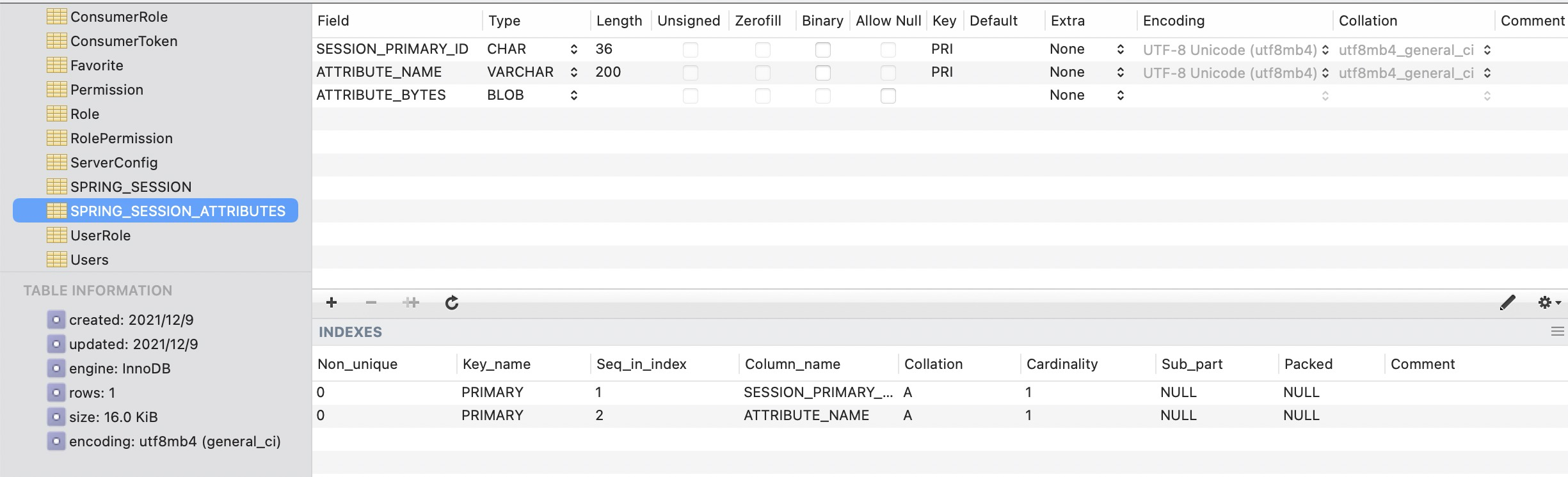Viewport: 1568px width, 477px height.
Task: Click the duplicate field icon
Action: coord(412,302)
